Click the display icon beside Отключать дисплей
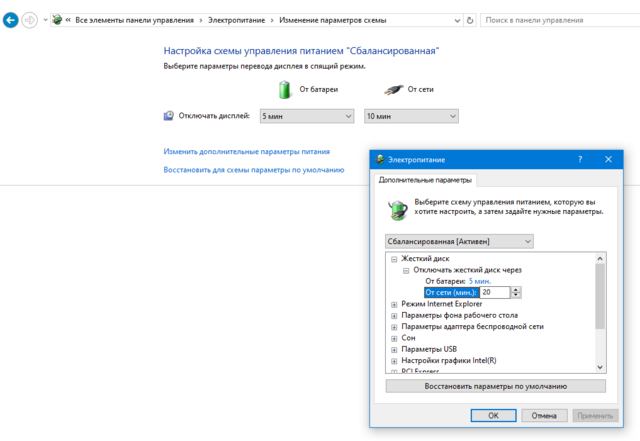 168,116
